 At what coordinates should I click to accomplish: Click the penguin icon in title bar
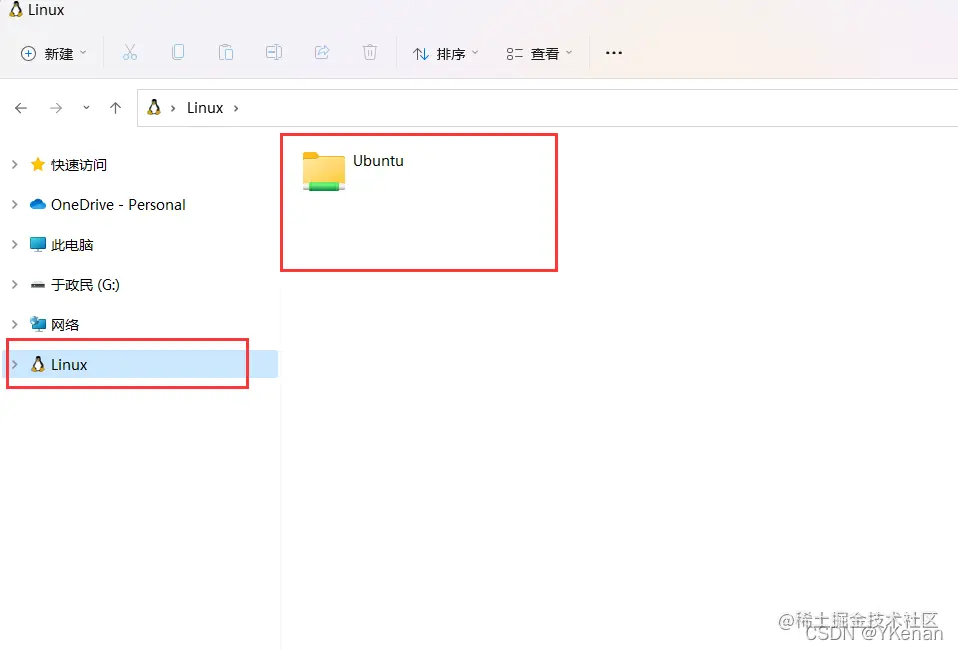[16, 9]
